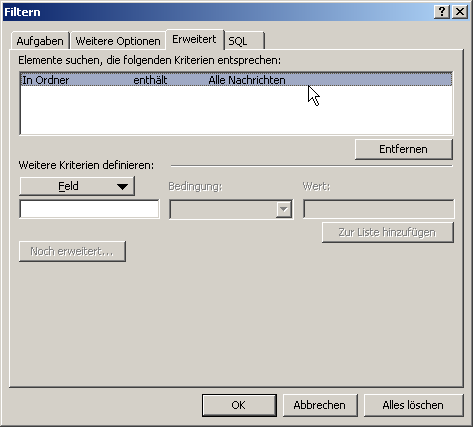Click into the Wert input field

pos(379,209)
